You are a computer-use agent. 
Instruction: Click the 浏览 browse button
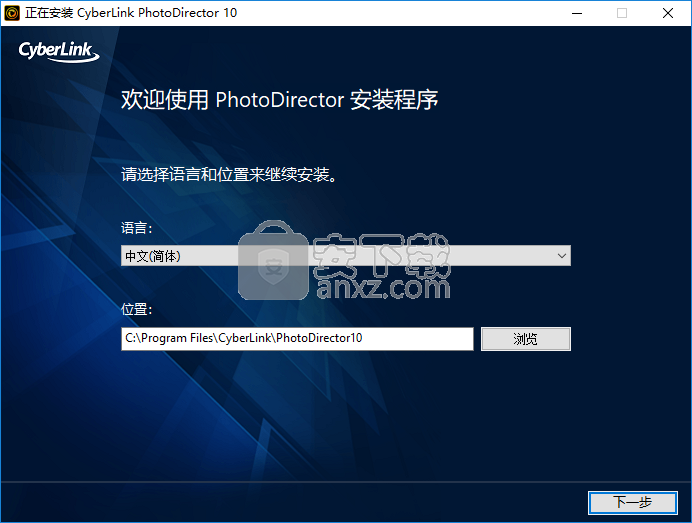coord(526,339)
